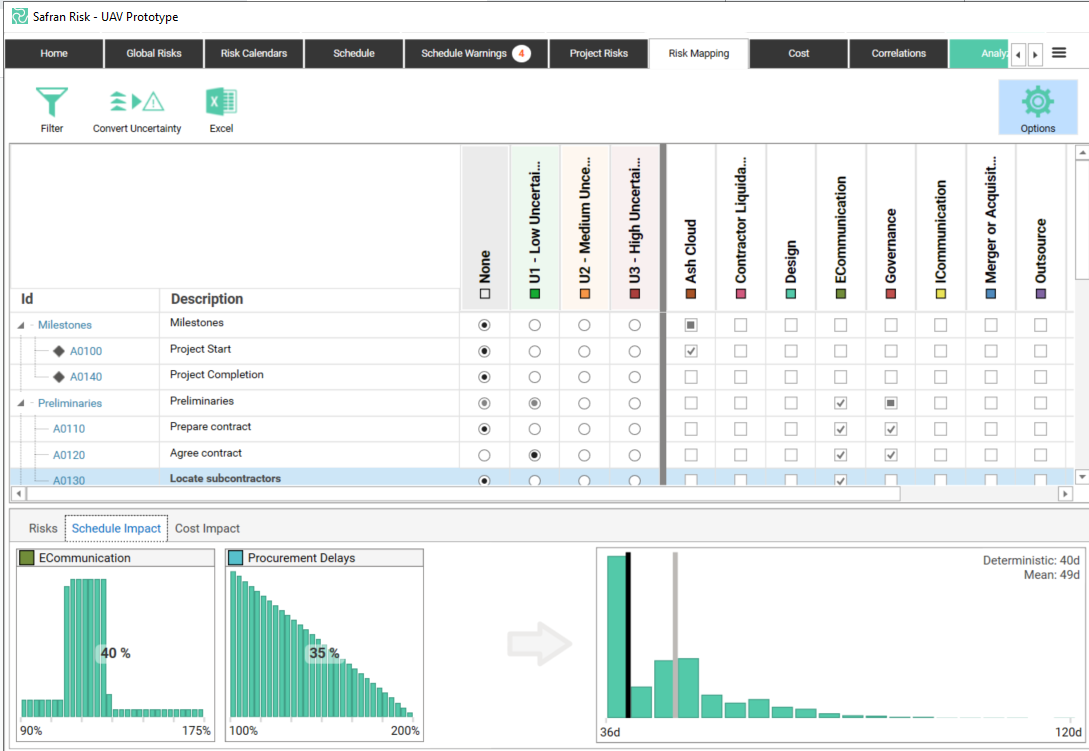The image size is (1089, 751).
Task: Switch to the Cost Impact tab
Action: point(207,528)
